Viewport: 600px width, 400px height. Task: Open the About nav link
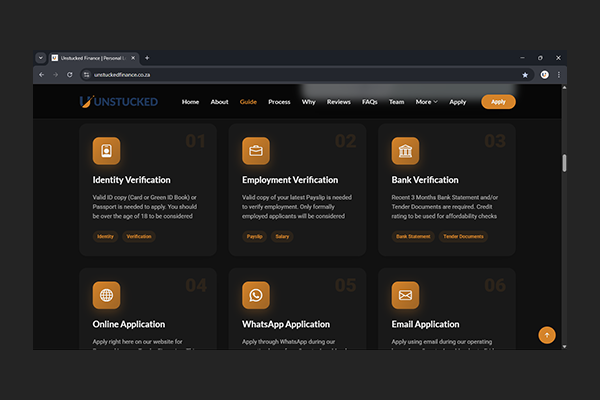coord(219,102)
